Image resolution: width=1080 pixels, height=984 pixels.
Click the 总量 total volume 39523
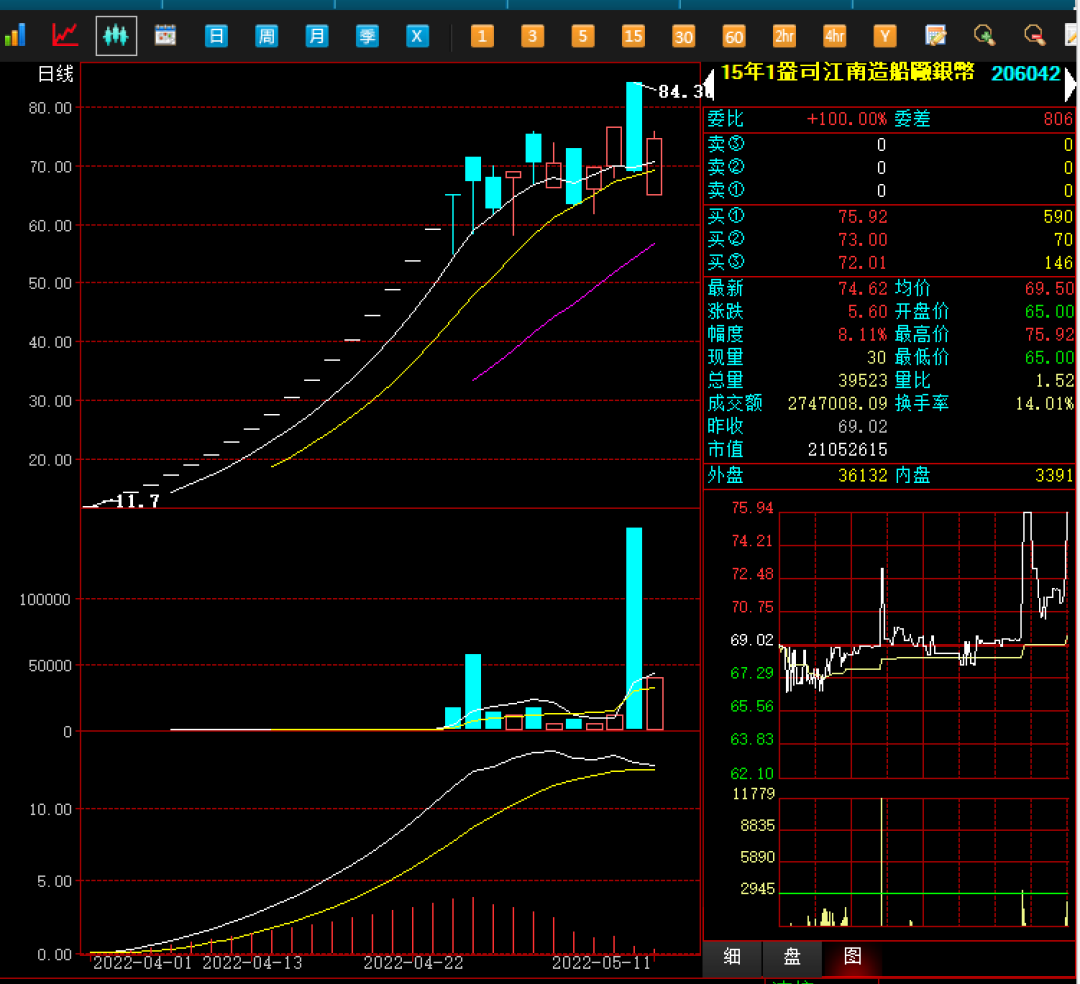[862, 381]
